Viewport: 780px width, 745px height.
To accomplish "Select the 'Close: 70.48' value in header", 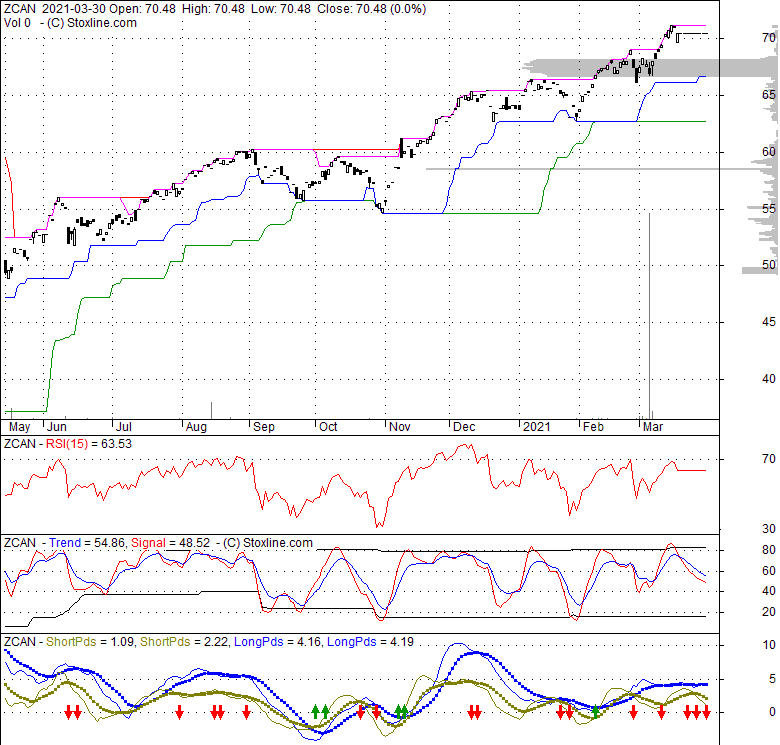I will pos(352,9).
